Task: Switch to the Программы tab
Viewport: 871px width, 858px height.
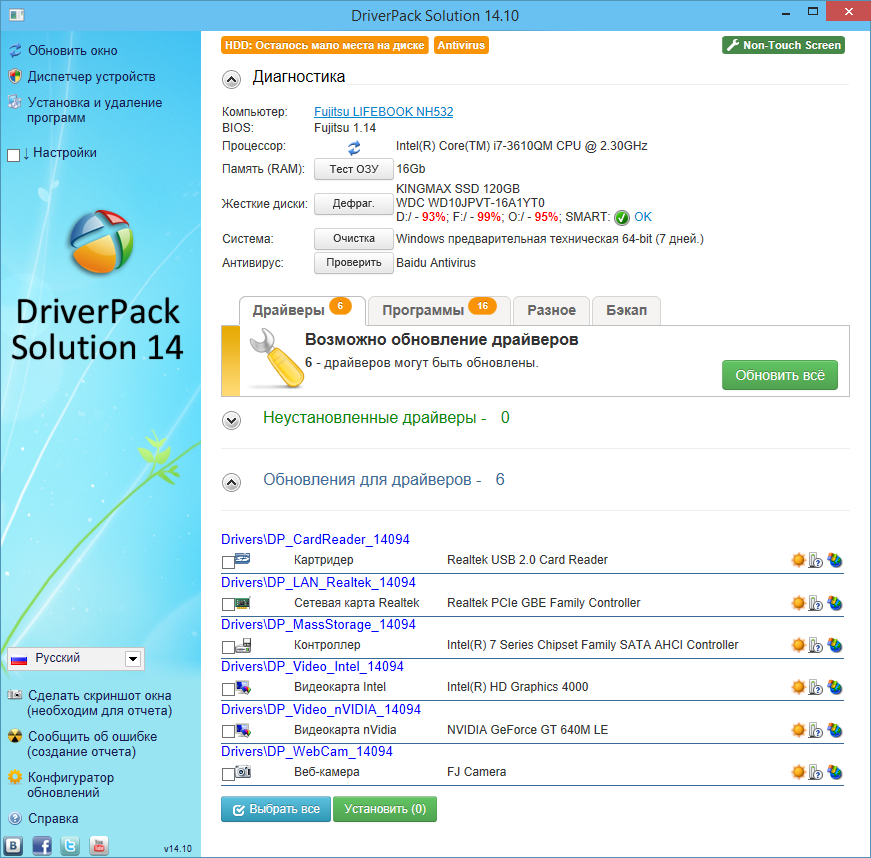Action: click(439, 310)
